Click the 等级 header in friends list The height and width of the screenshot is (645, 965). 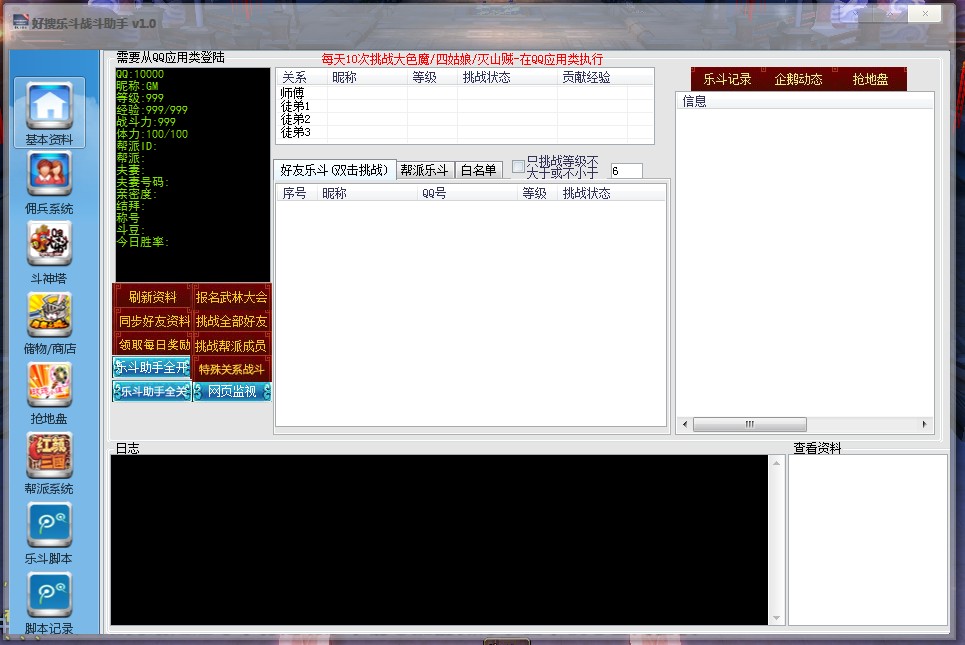point(537,193)
